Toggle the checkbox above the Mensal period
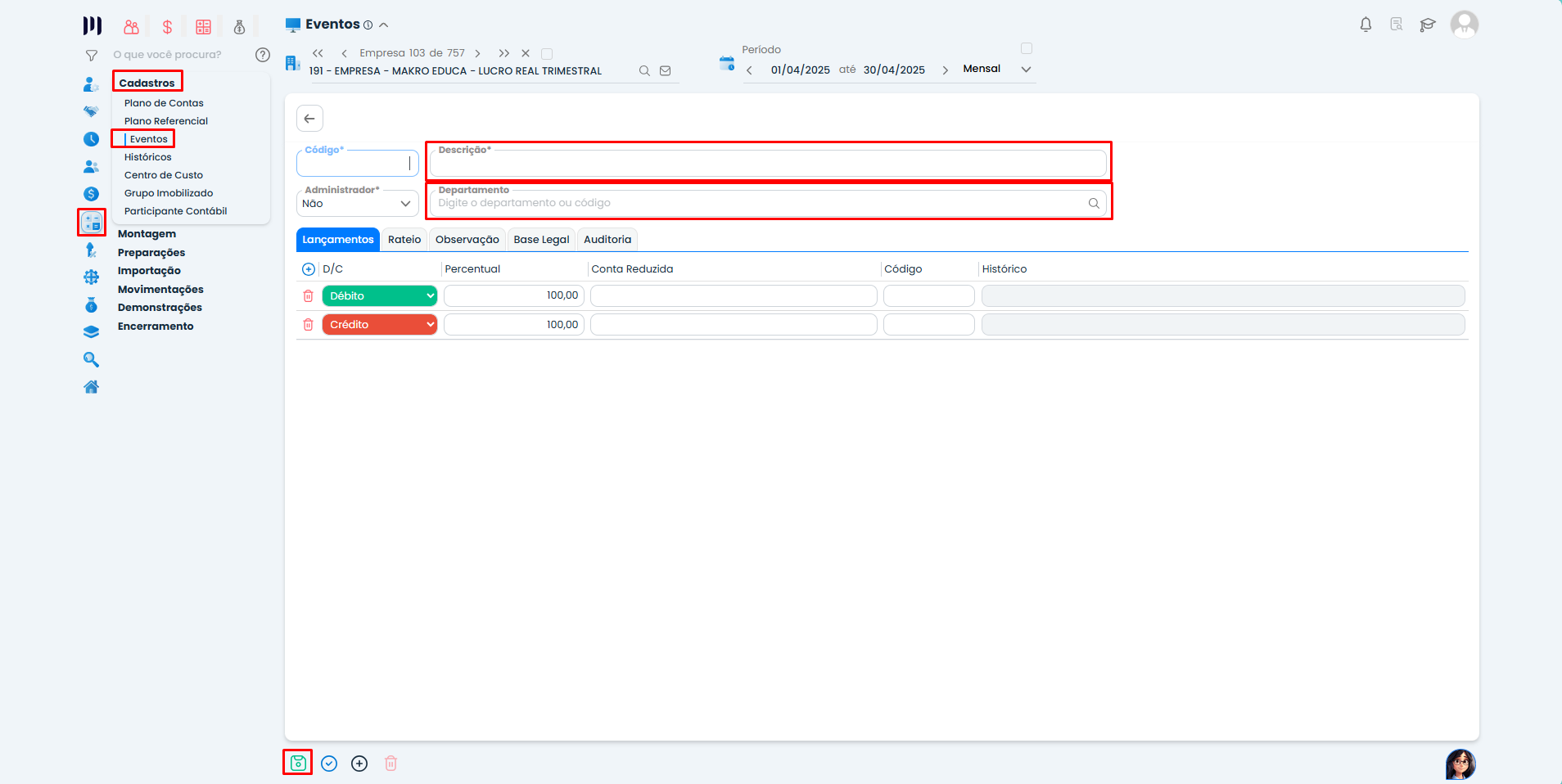The width and height of the screenshot is (1562, 784). [x=1027, y=48]
